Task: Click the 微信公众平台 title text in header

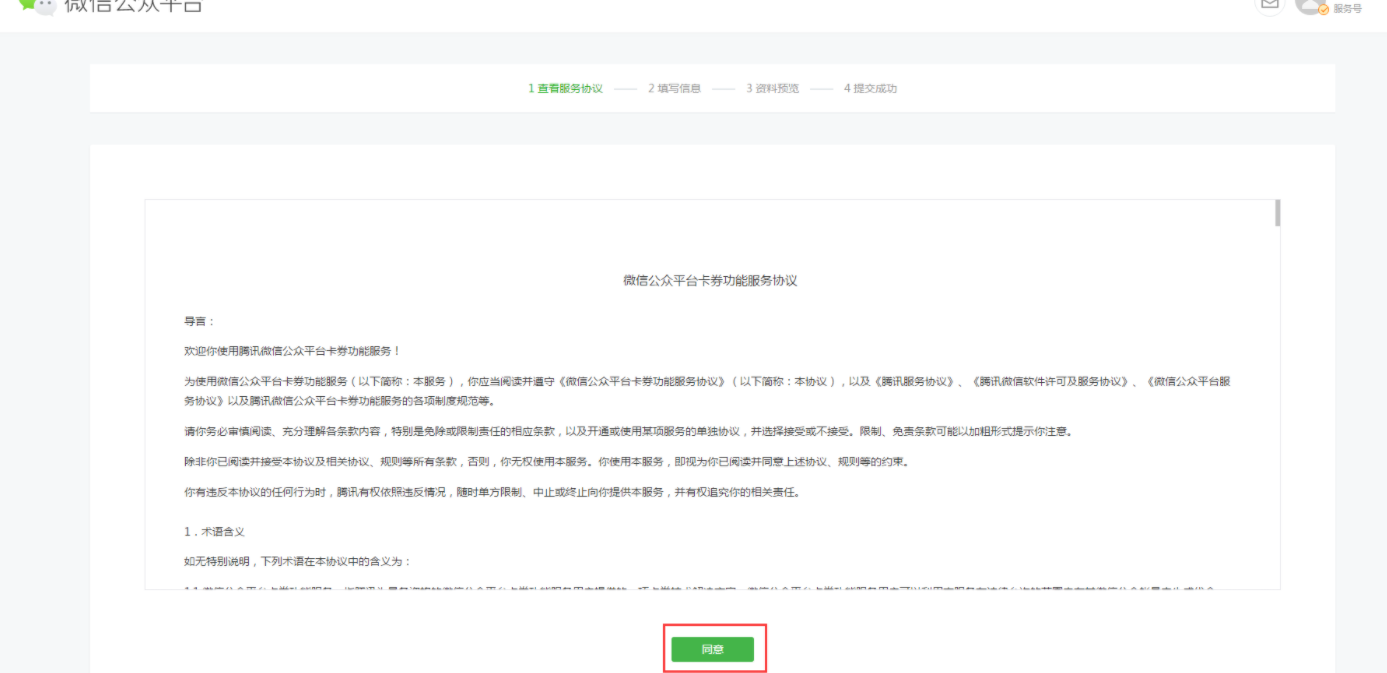Action: (133, 6)
